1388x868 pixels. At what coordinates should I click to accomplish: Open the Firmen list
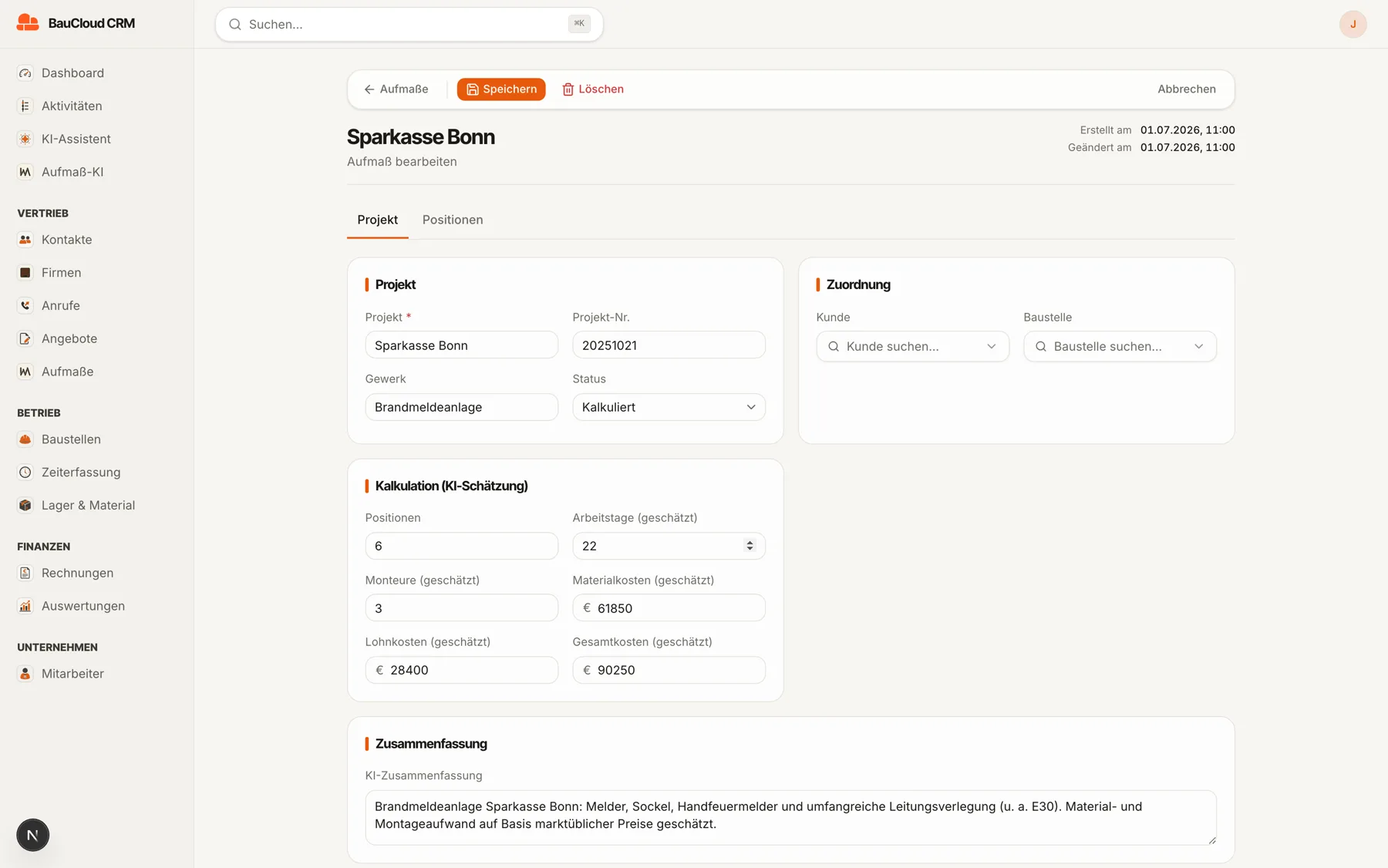(61, 273)
